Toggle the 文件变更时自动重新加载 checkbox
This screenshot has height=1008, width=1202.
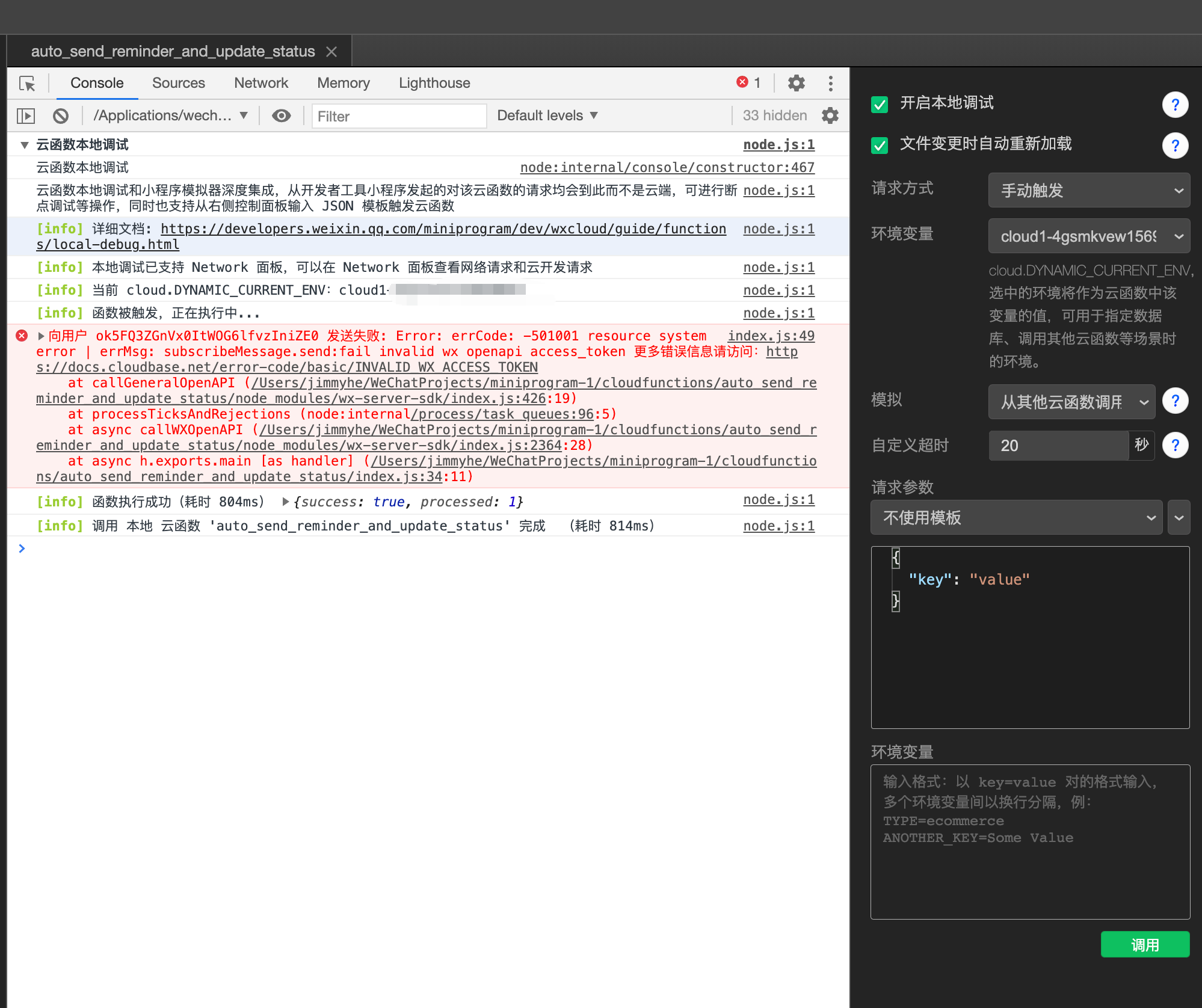click(x=880, y=146)
